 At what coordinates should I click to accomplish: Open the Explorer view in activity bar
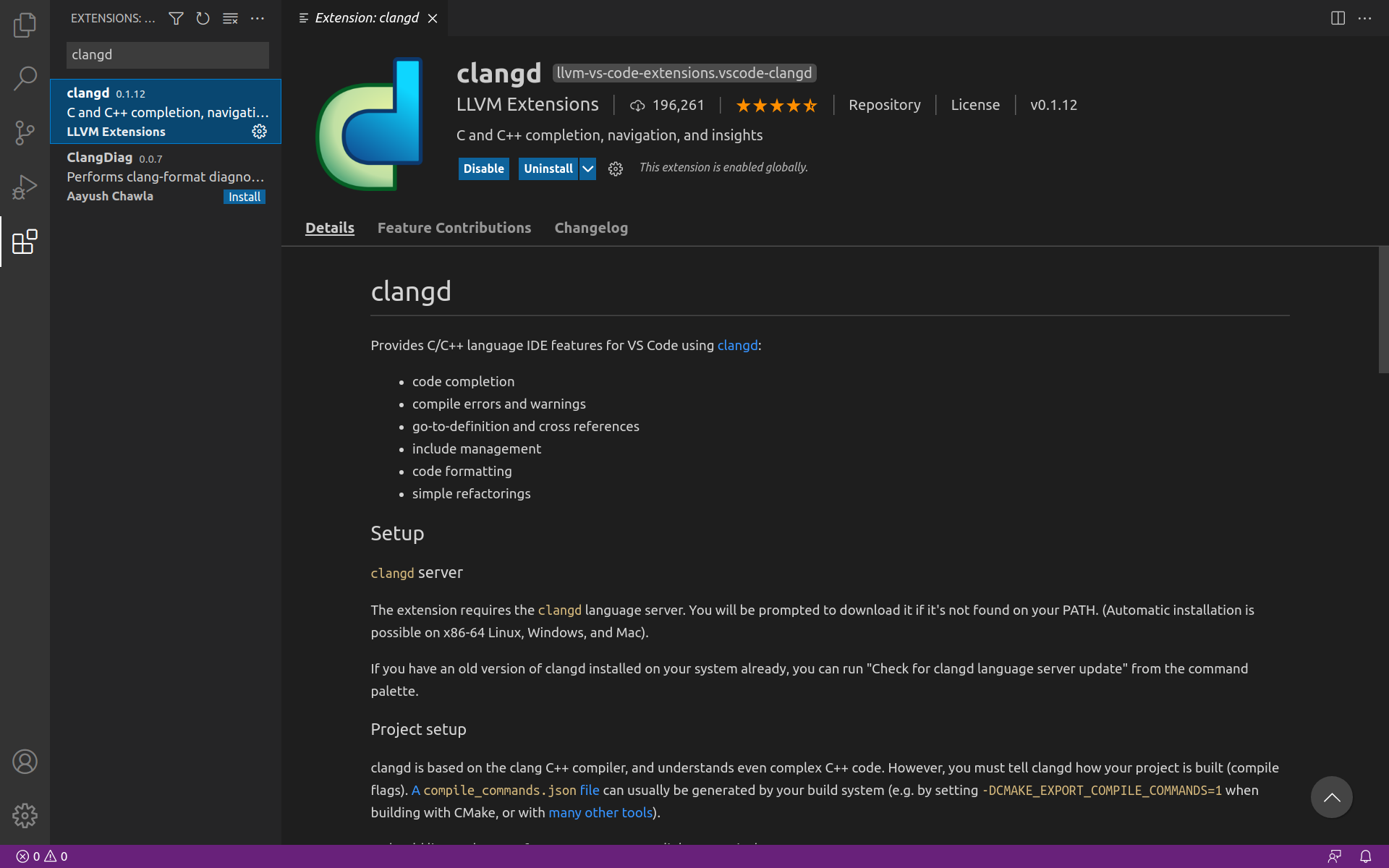click(x=25, y=25)
